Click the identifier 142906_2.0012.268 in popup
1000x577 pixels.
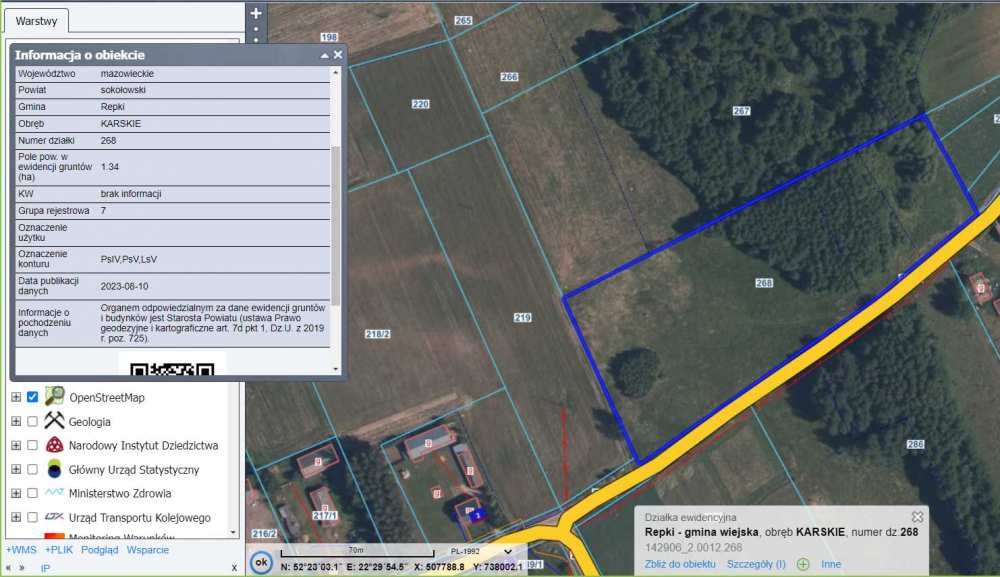[693, 548]
